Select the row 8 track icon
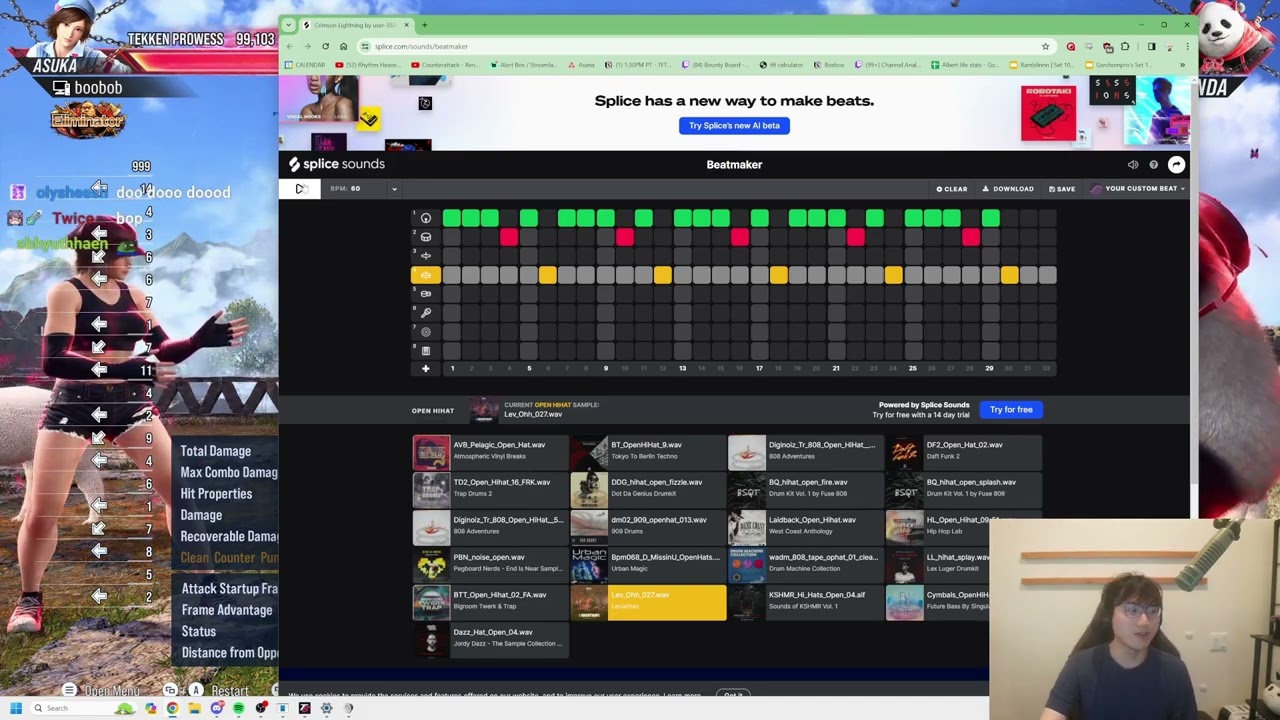The width and height of the screenshot is (1280, 720). point(426,351)
